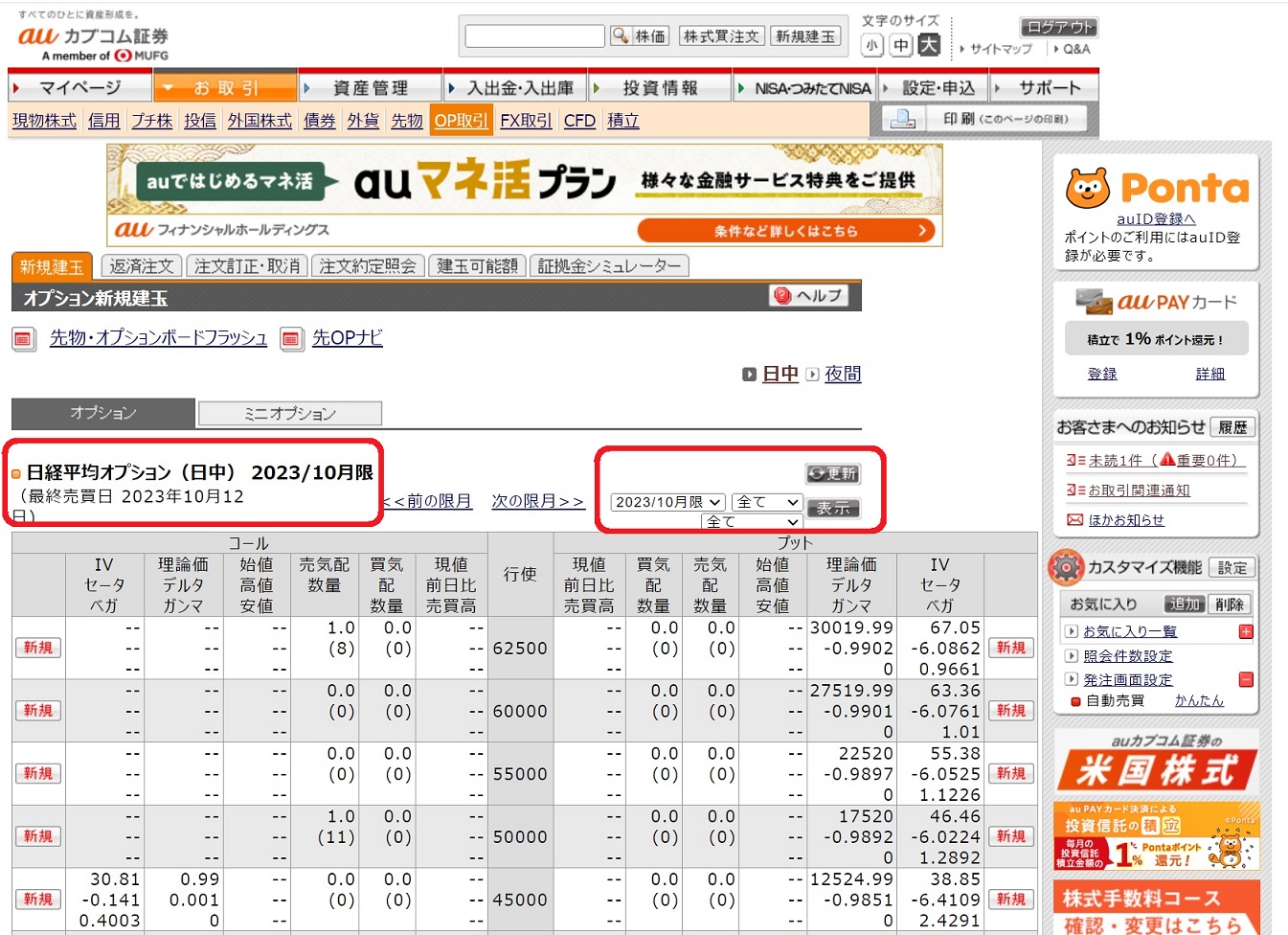Open the 注文約定照会 tab

pyautogui.click(x=368, y=266)
